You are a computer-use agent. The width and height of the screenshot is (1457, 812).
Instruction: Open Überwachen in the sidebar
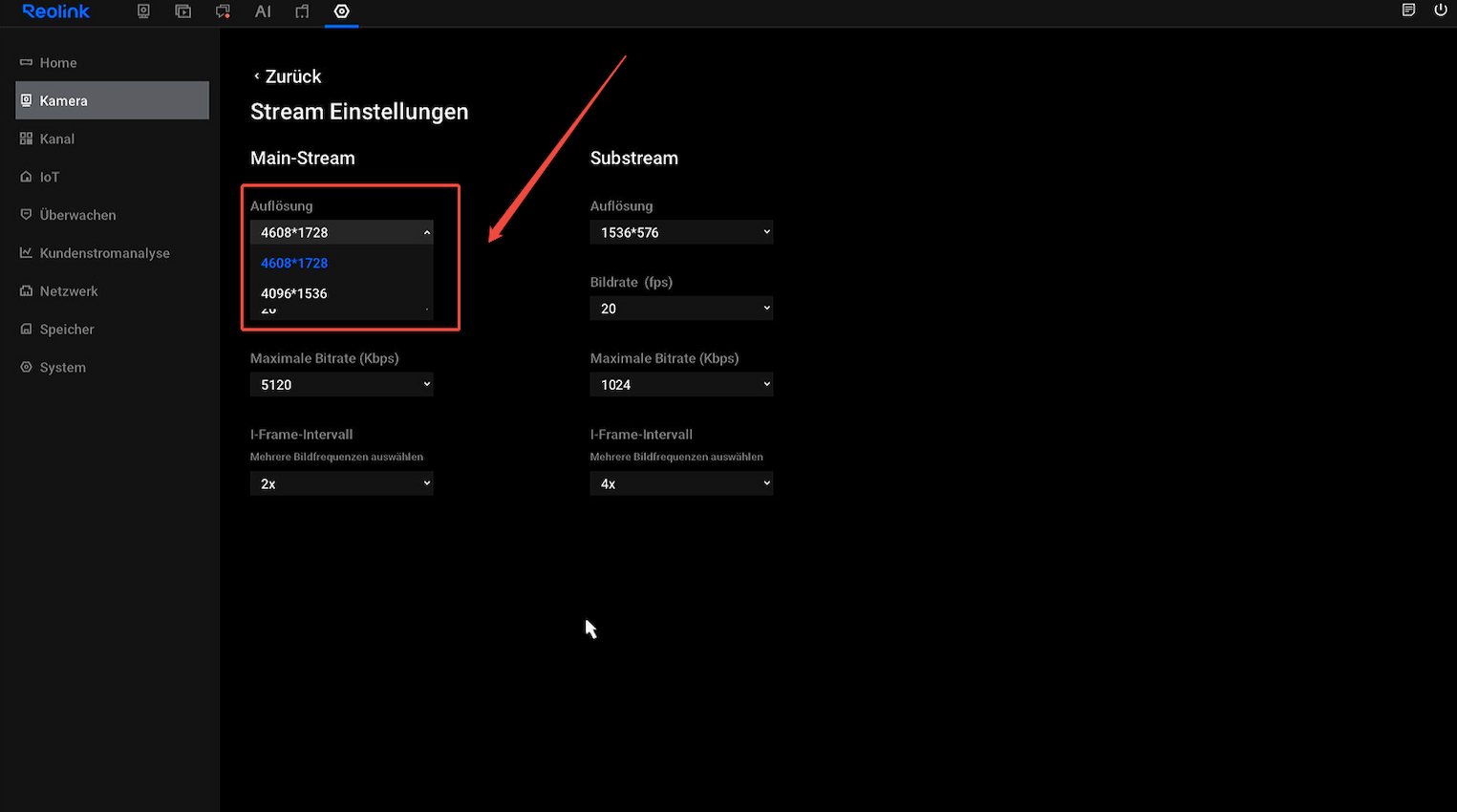[112, 215]
